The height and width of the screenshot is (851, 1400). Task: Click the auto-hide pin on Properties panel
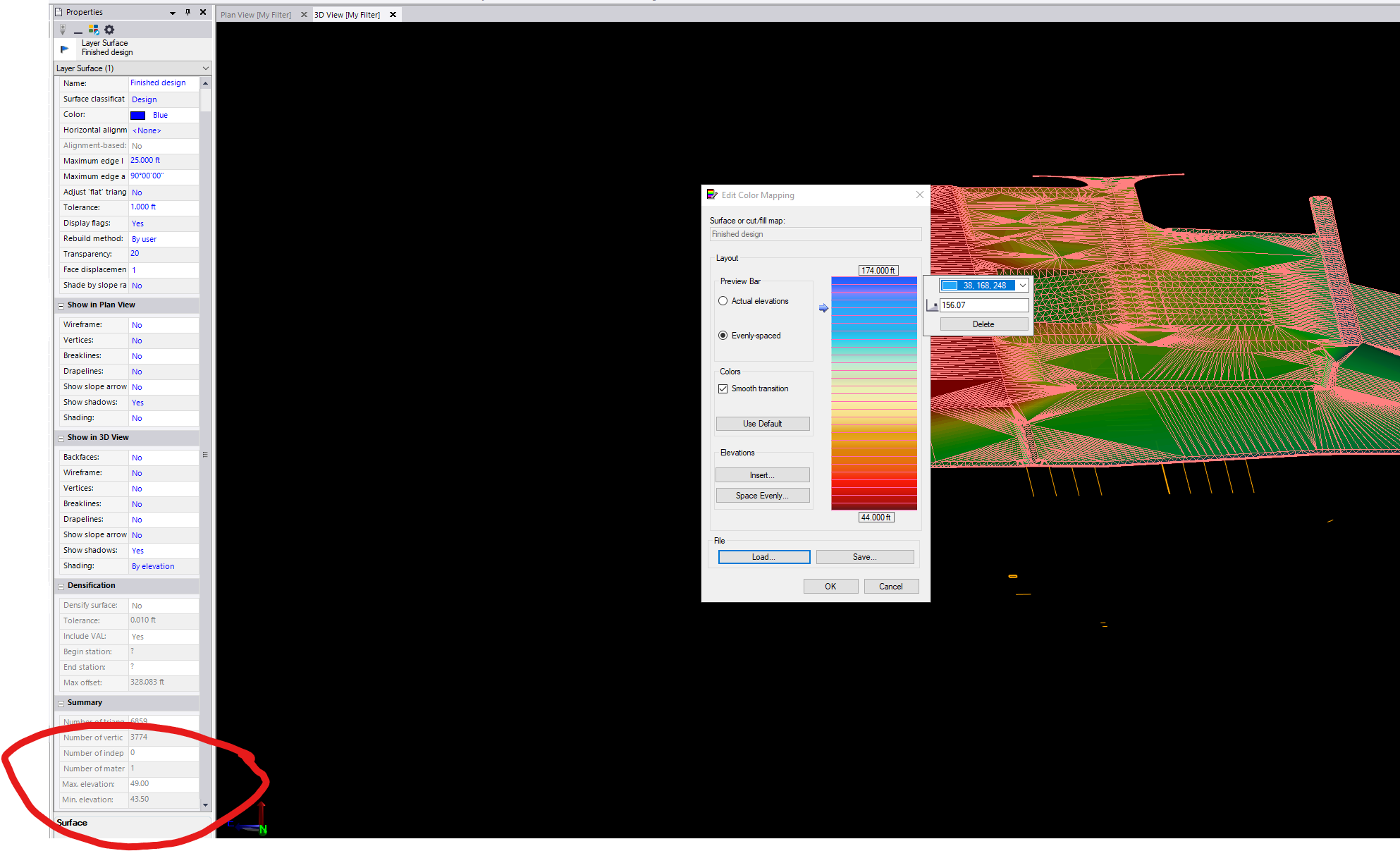(188, 12)
